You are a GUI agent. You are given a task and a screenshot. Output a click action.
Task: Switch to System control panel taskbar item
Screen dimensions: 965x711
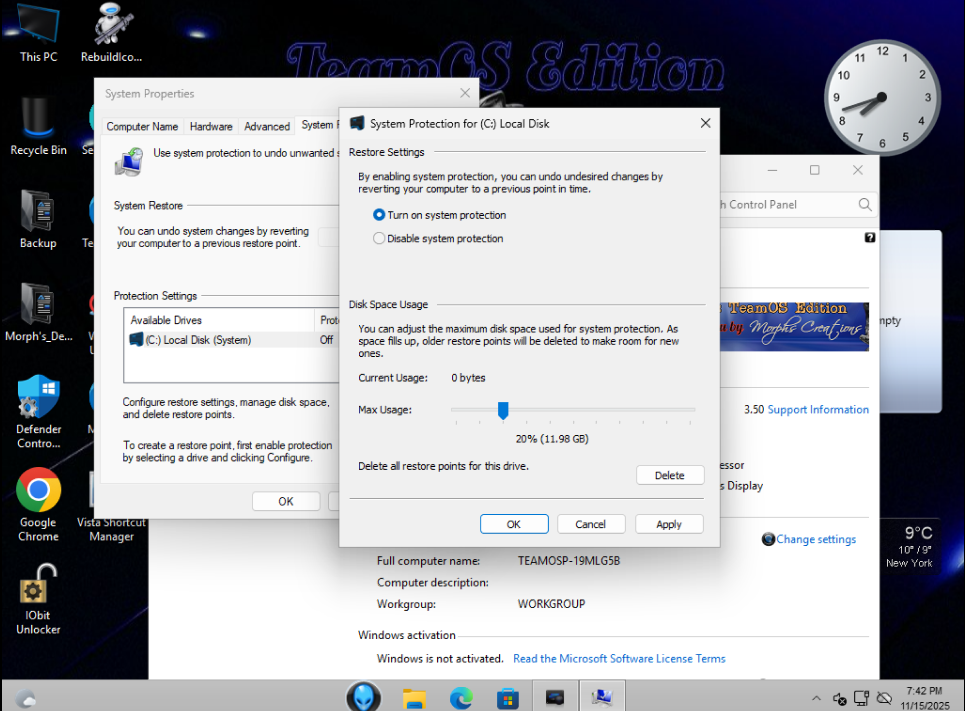pos(602,697)
